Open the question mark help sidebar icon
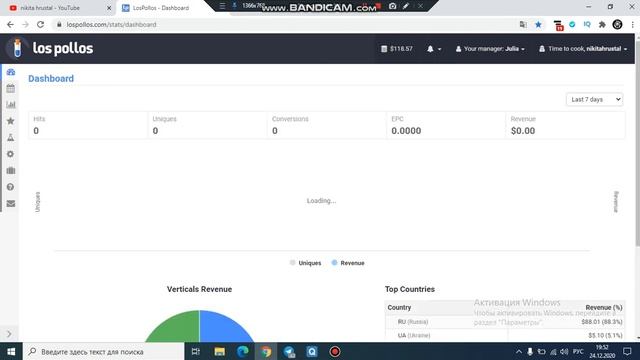Viewport: 640px width, 360px height. click(11, 187)
